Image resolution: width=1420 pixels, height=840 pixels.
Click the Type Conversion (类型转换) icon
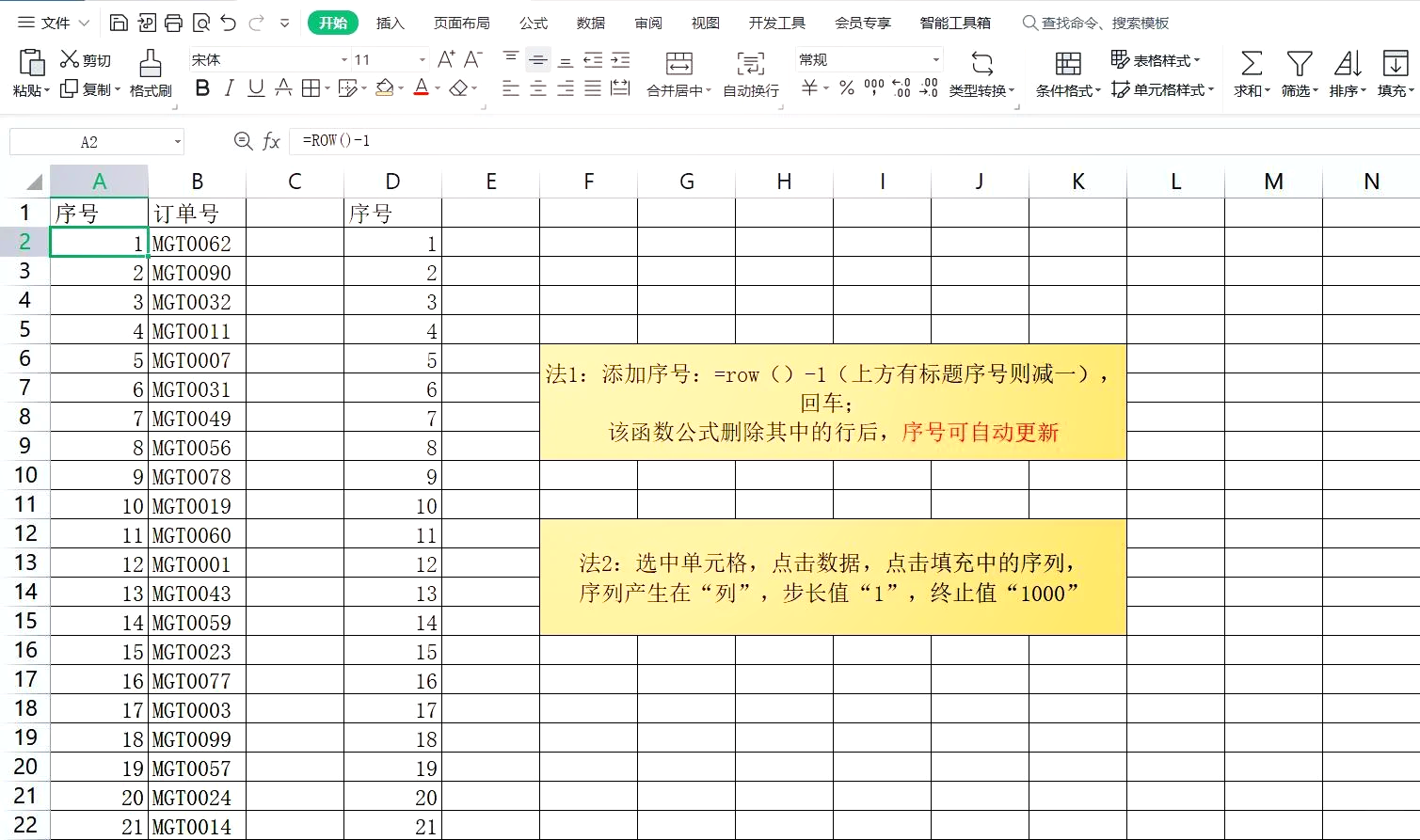(x=982, y=64)
